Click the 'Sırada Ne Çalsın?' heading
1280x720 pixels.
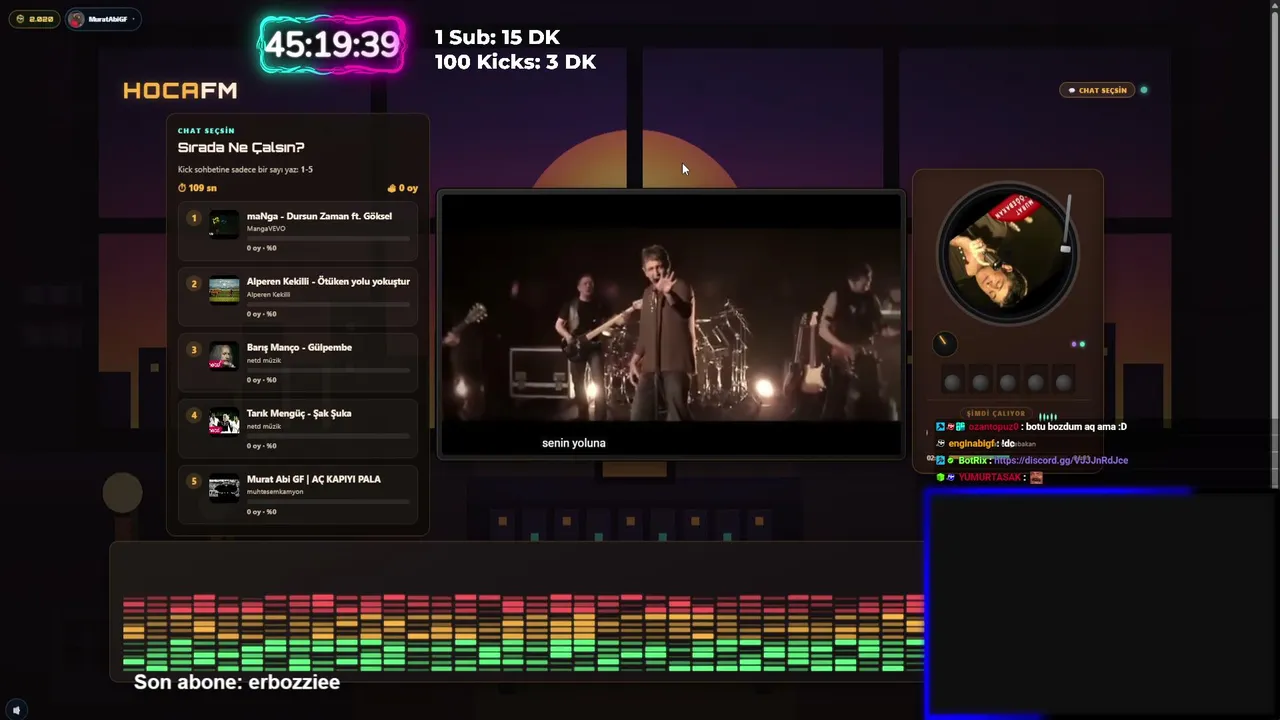pyautogui.click(x=241, y=148)
